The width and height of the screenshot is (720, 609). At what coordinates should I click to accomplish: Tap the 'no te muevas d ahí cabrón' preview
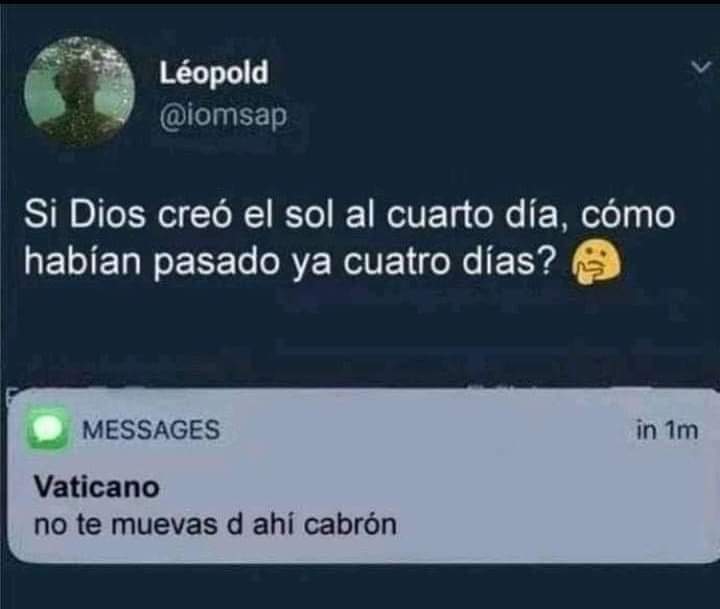pyautogui.click(x=215, y=524)
